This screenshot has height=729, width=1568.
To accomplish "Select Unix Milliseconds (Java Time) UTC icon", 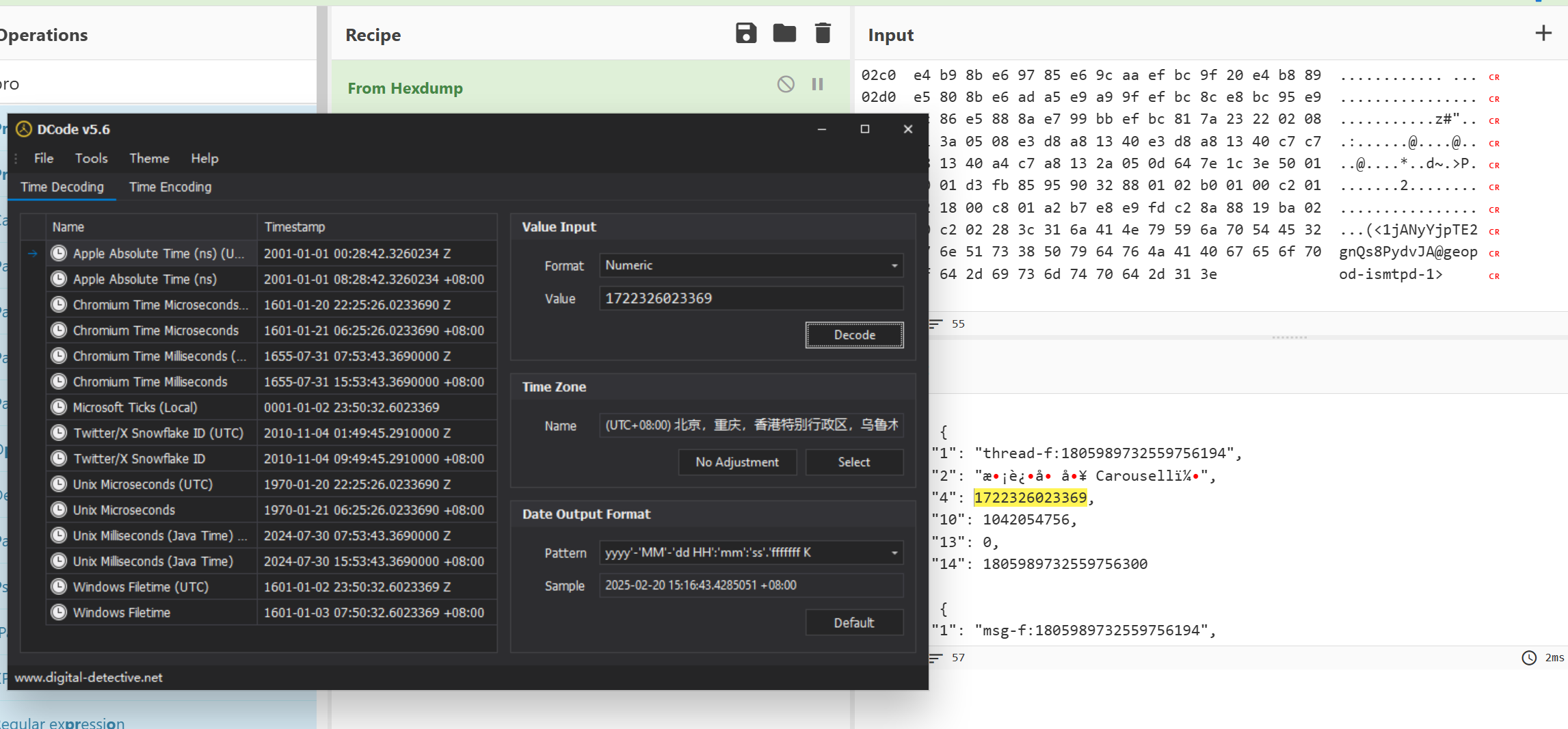I will [x=59, y=535].
